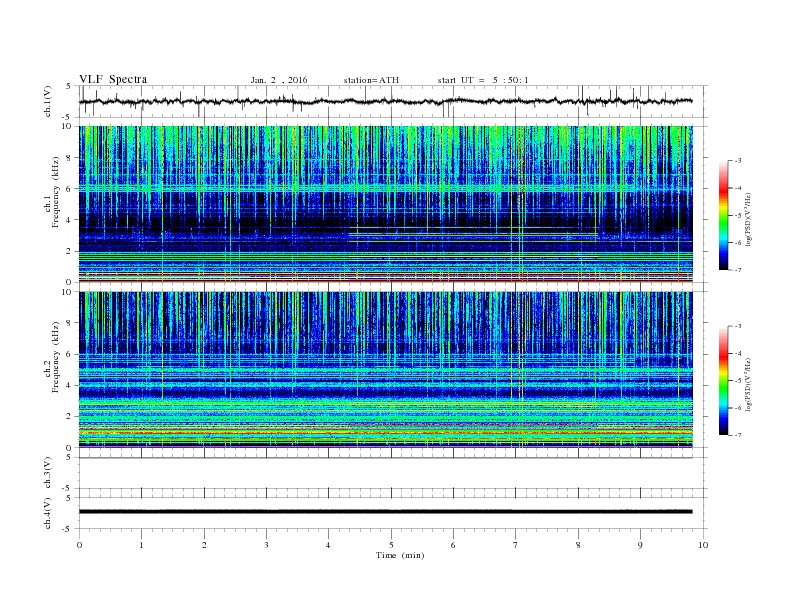Click the "10" kHz tick on ch.2 spectrogram
The width and height of the screenshot is (792, 612).
click(x=67, y=292)
